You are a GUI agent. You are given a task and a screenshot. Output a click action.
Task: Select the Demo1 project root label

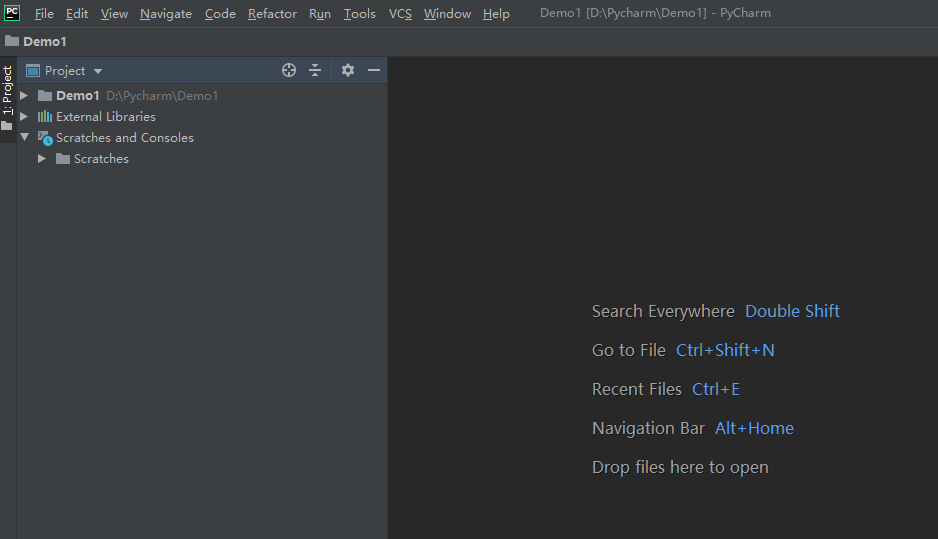[78, 96]
